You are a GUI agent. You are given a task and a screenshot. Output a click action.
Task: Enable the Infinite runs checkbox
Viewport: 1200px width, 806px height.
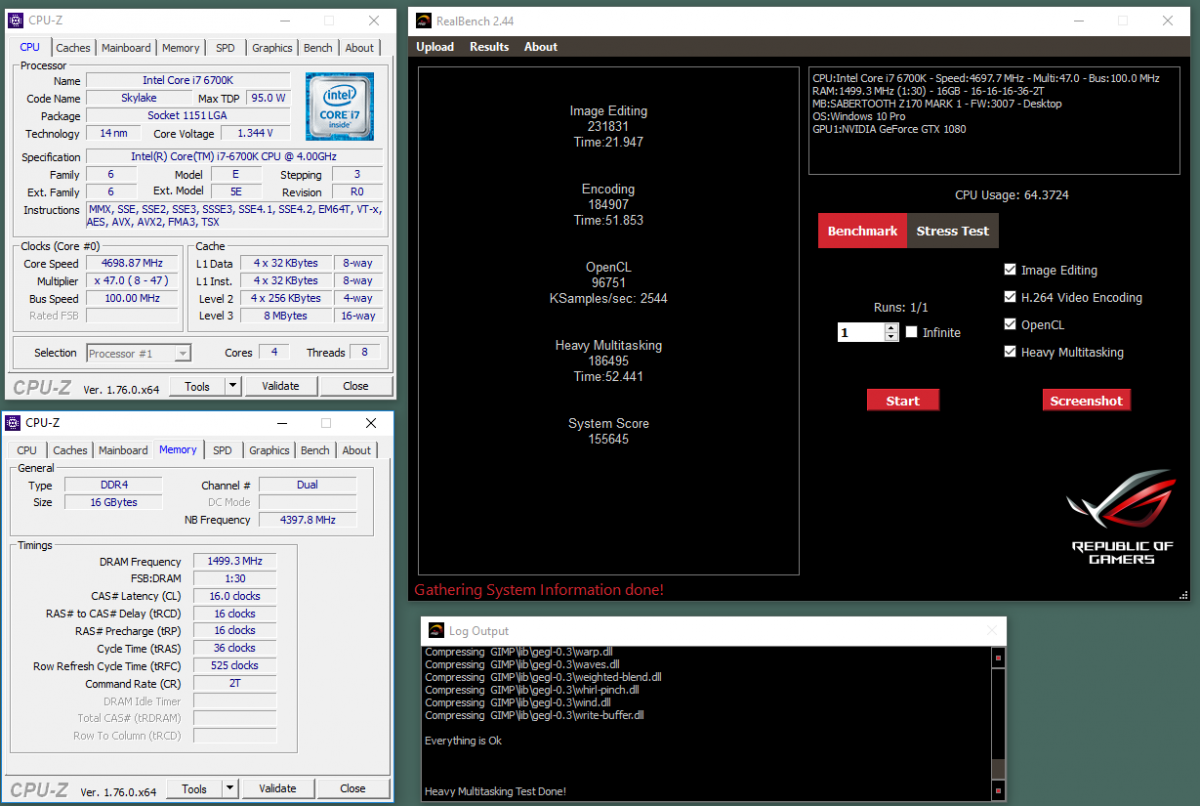tap(911, 332)
